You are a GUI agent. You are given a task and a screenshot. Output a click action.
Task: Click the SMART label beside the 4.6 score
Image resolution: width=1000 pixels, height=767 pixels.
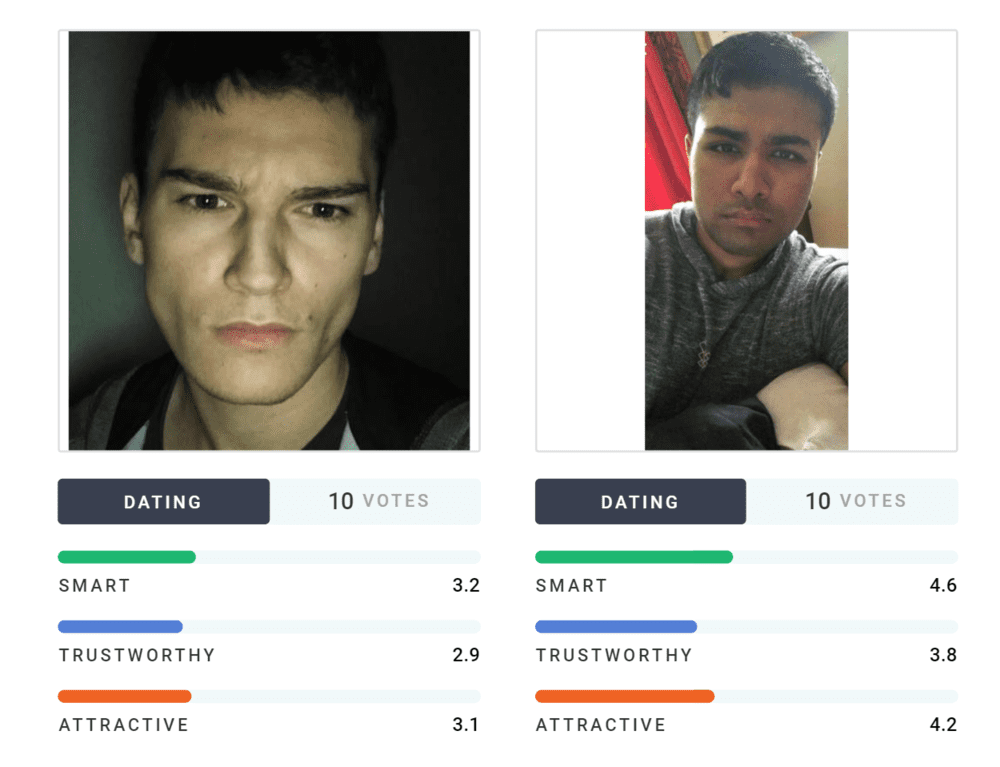pos(572,586)
